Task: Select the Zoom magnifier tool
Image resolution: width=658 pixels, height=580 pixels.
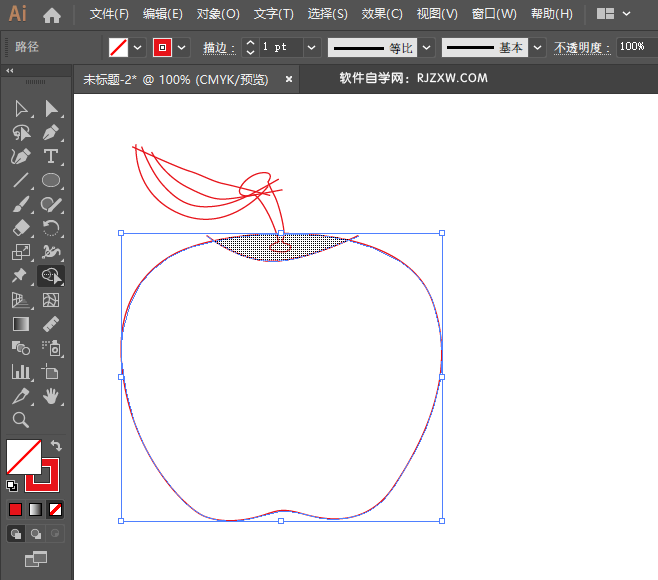Action: [x=21, y=420]
